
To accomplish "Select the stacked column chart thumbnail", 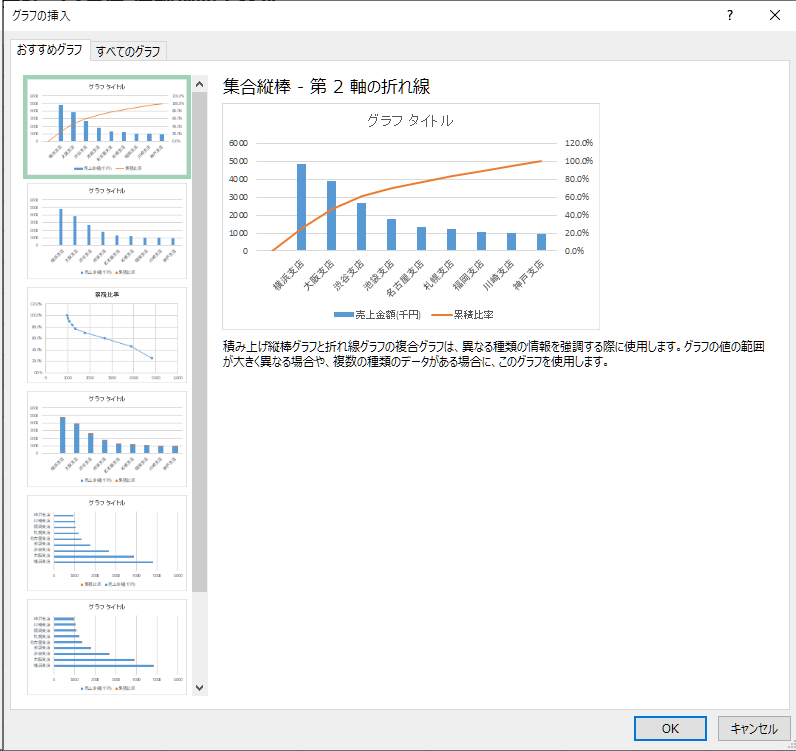I will pyautogui.click(x=105, y=439).
